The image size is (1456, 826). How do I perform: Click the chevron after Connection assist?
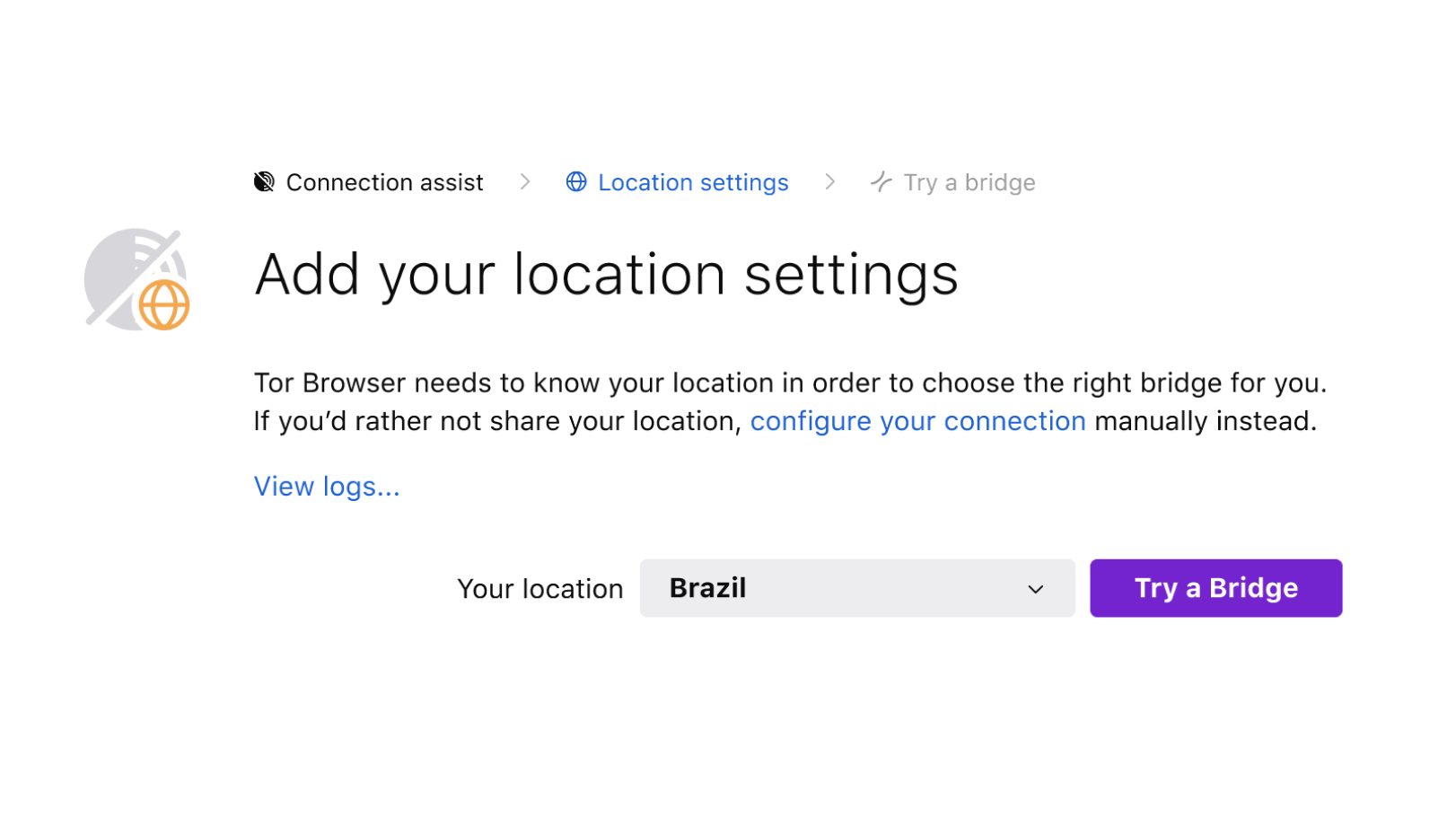tap(525, 182)
